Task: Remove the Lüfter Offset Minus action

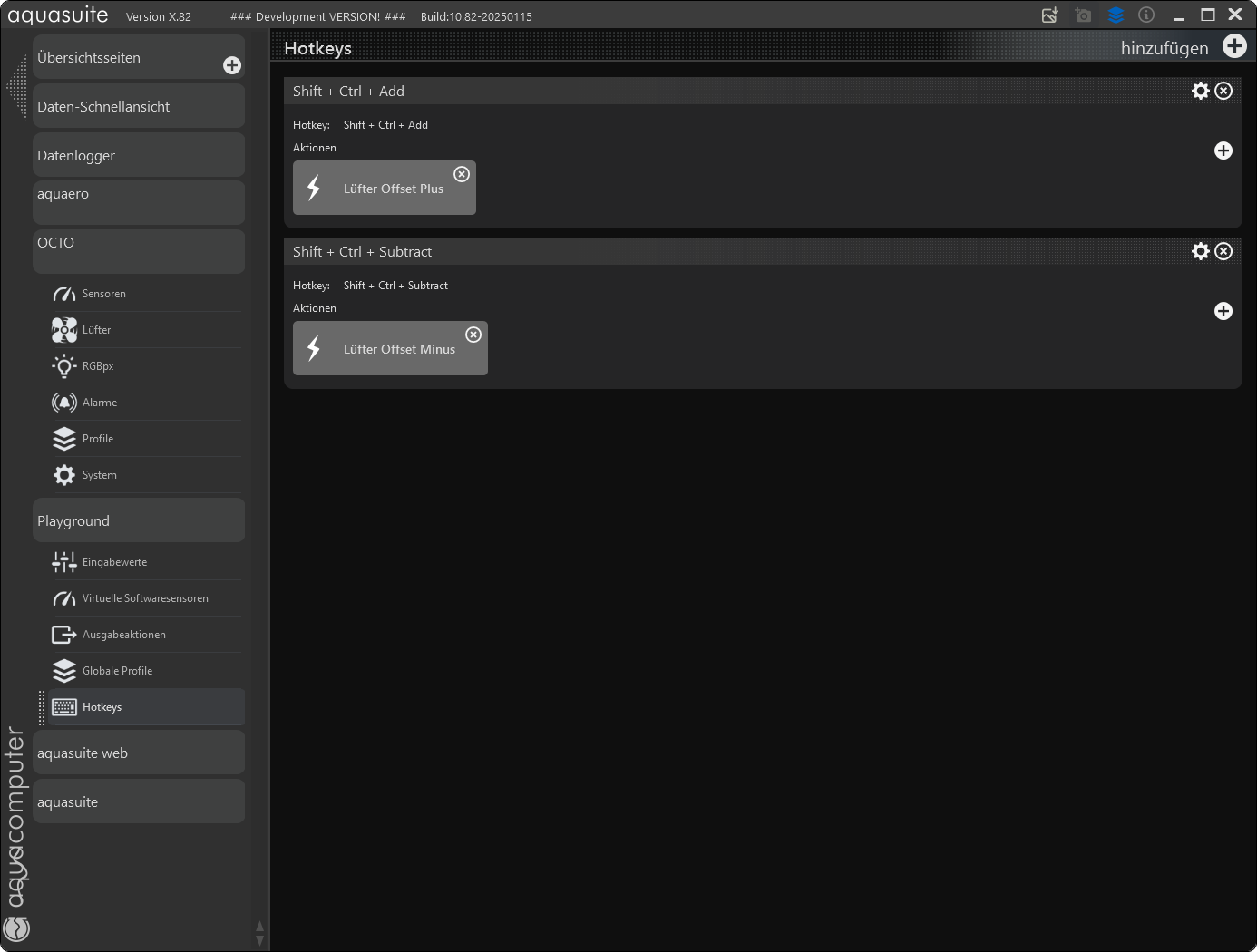Action: (x=473, y=335)
